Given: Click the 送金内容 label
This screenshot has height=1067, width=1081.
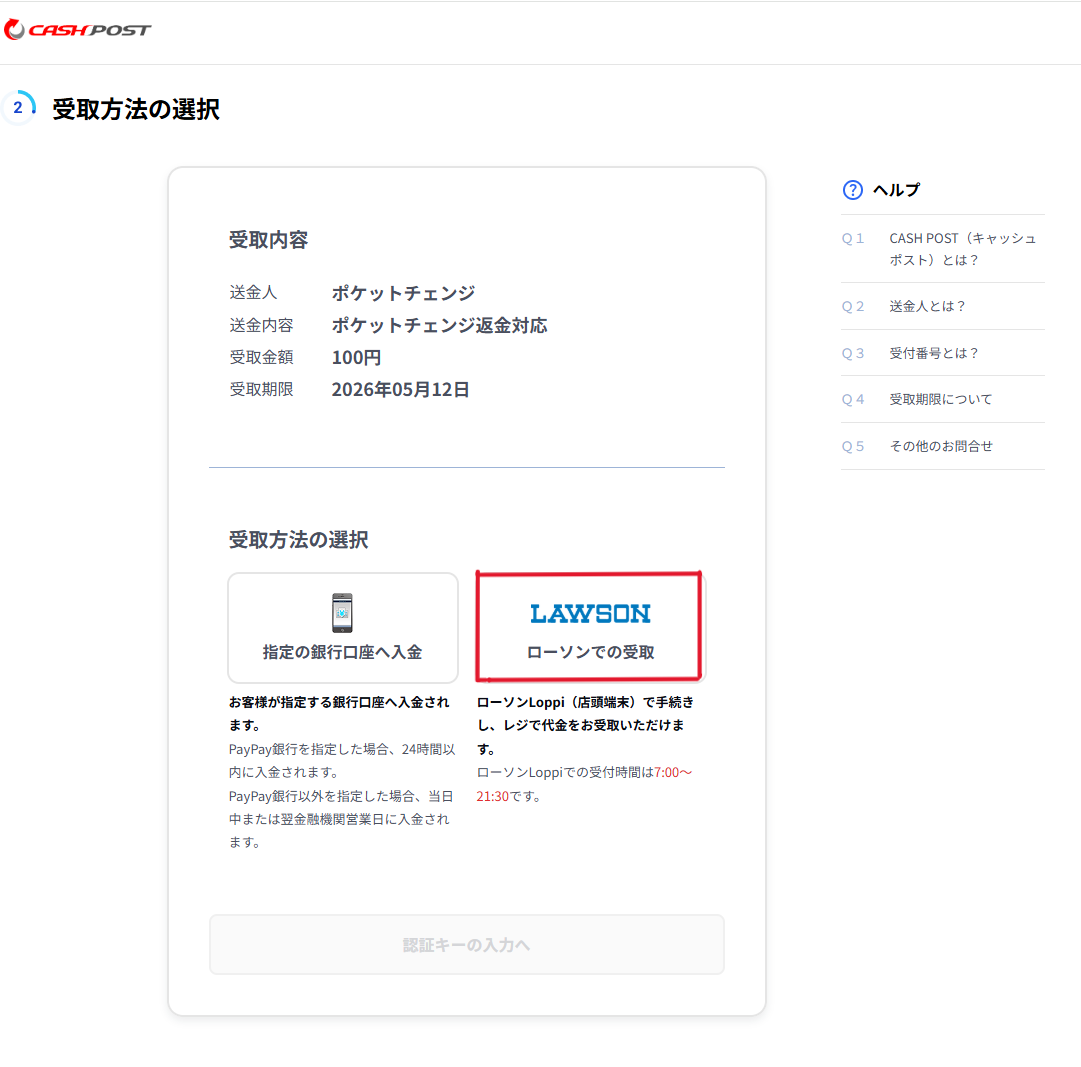Looking at the screenshot, I should pyautogui.click(x=261, y=325).
